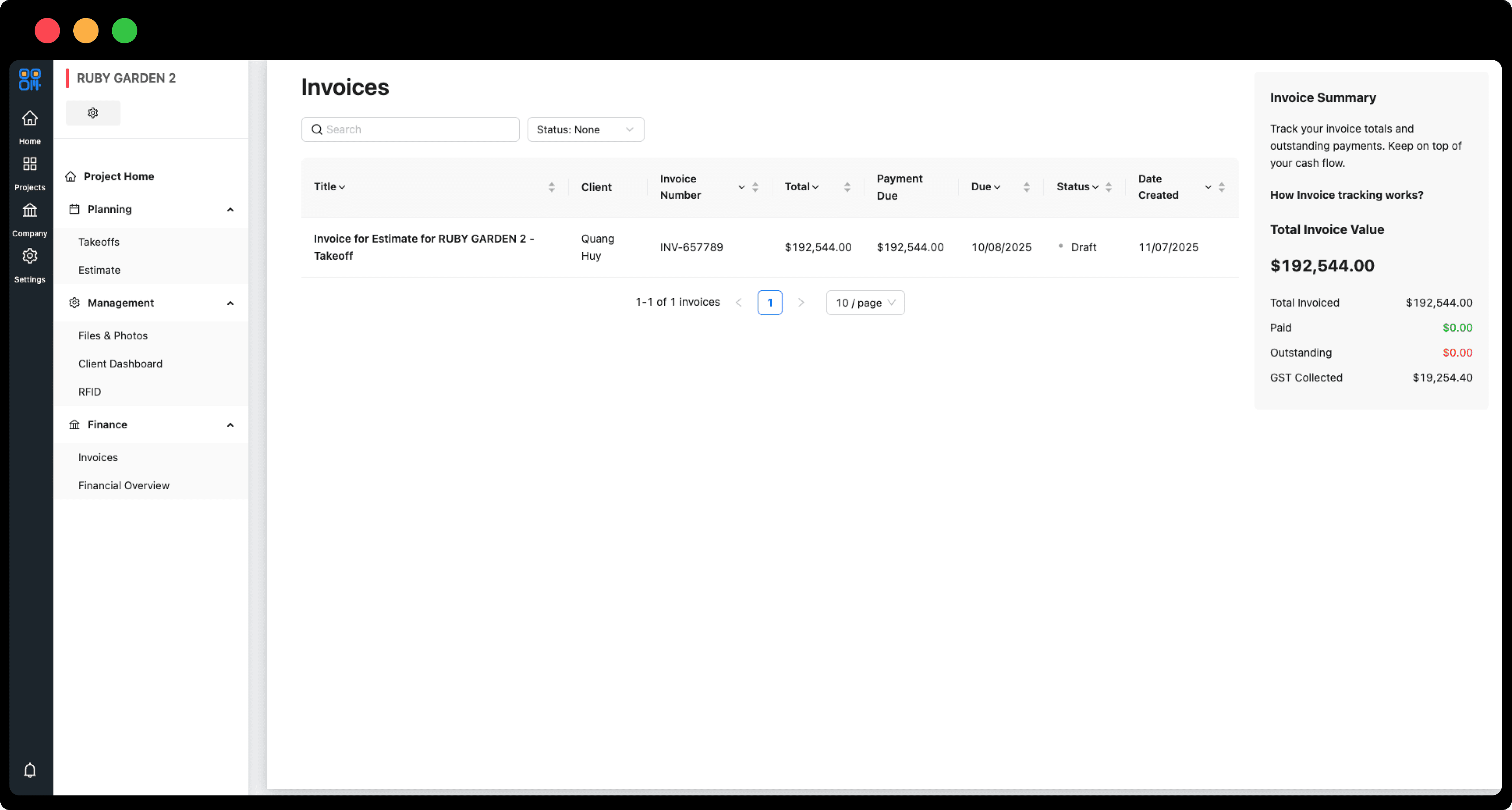Click client name Quang Huy
The image size is (1512, 810).
pyautogui.click(x=598, y=247)
